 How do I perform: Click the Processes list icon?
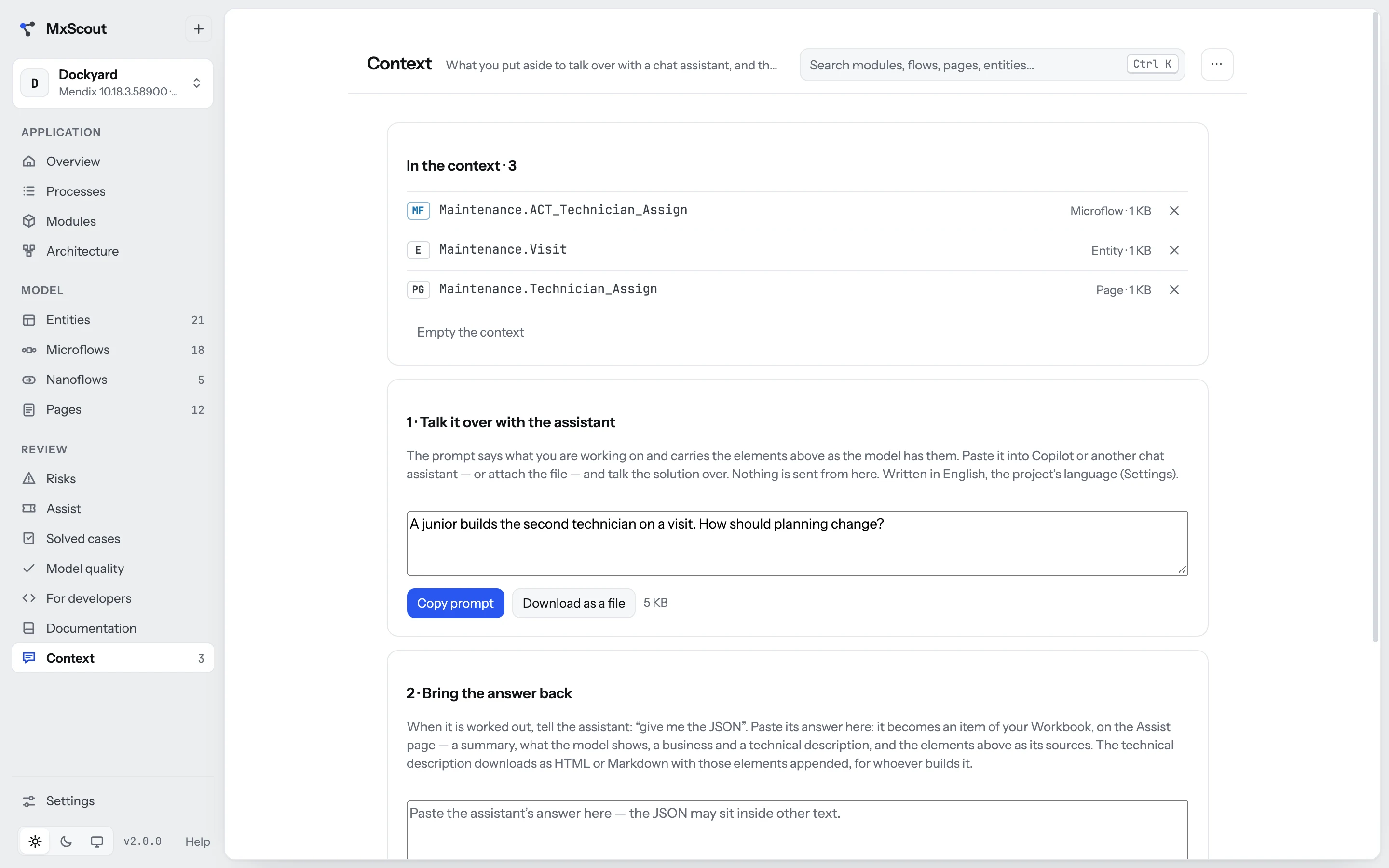pyautogui.click(x=29, y=191)
